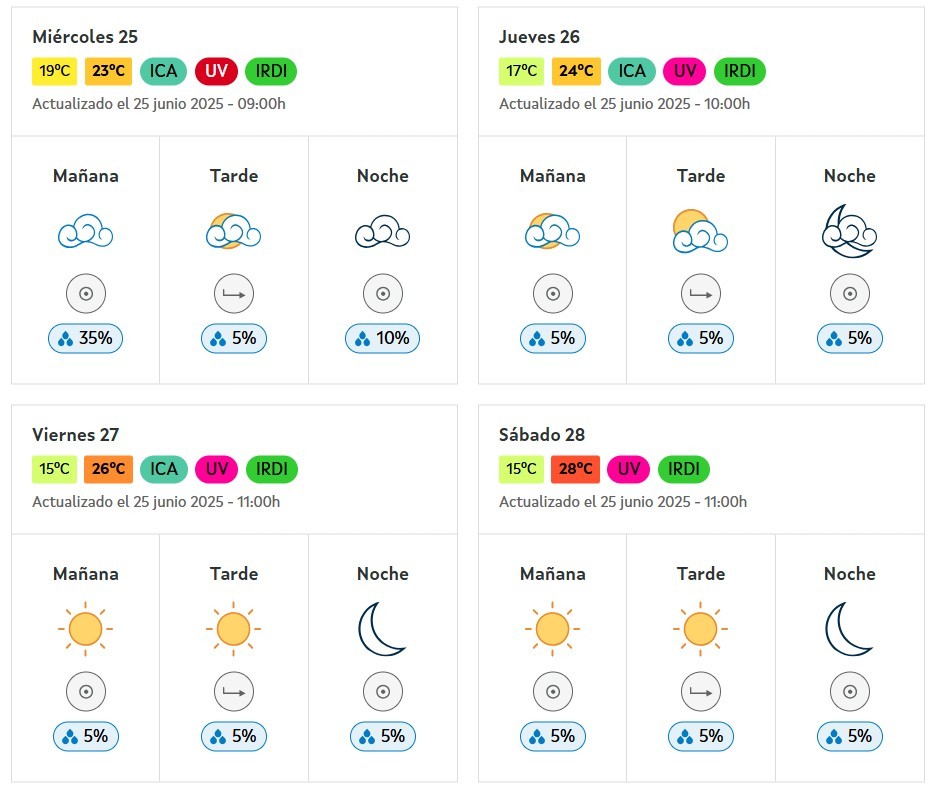Click the wind arrow icon for Sábado Tarde
Screen dimensions: 937x792
[x=700, y=692]
